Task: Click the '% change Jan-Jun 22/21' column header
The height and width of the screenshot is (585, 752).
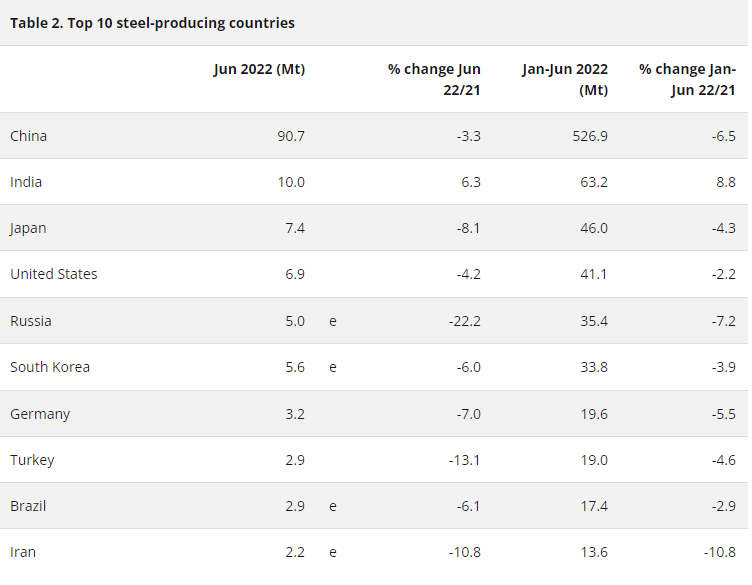Action: [688, 79]
